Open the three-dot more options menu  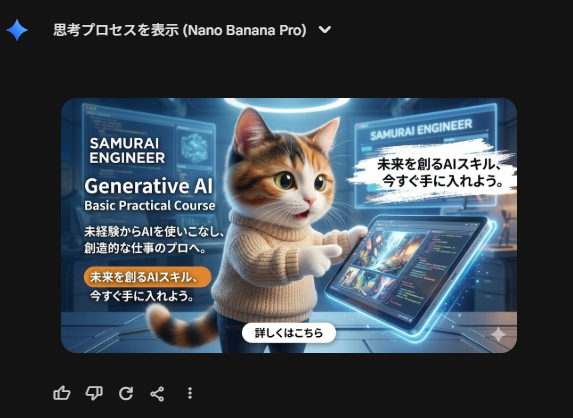(190, 394)
